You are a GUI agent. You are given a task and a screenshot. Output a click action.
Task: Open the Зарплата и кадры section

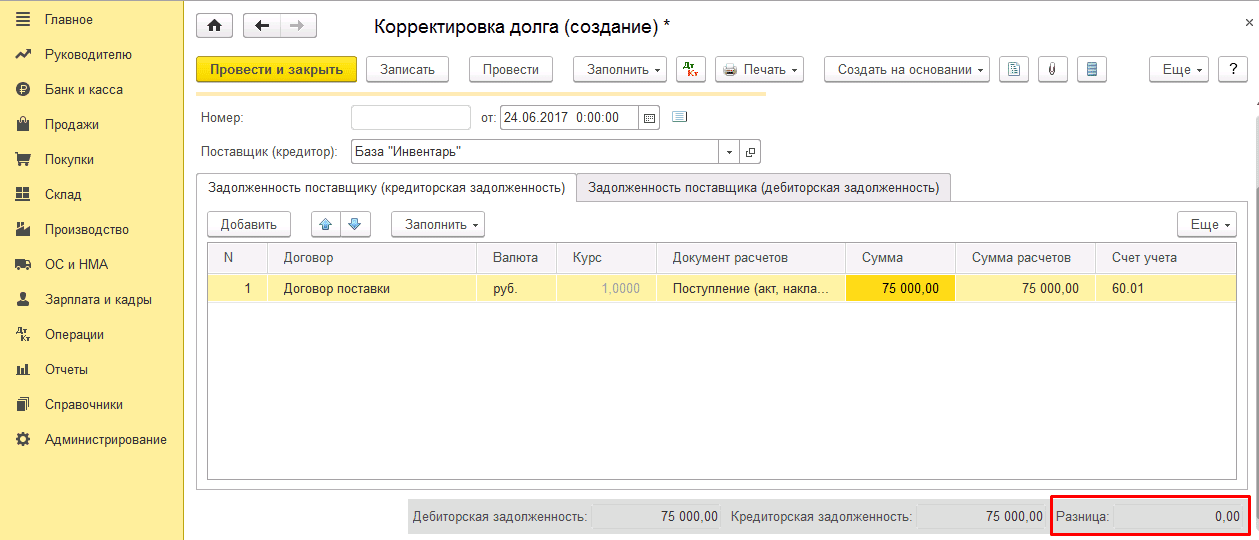(x=97, y=300)
